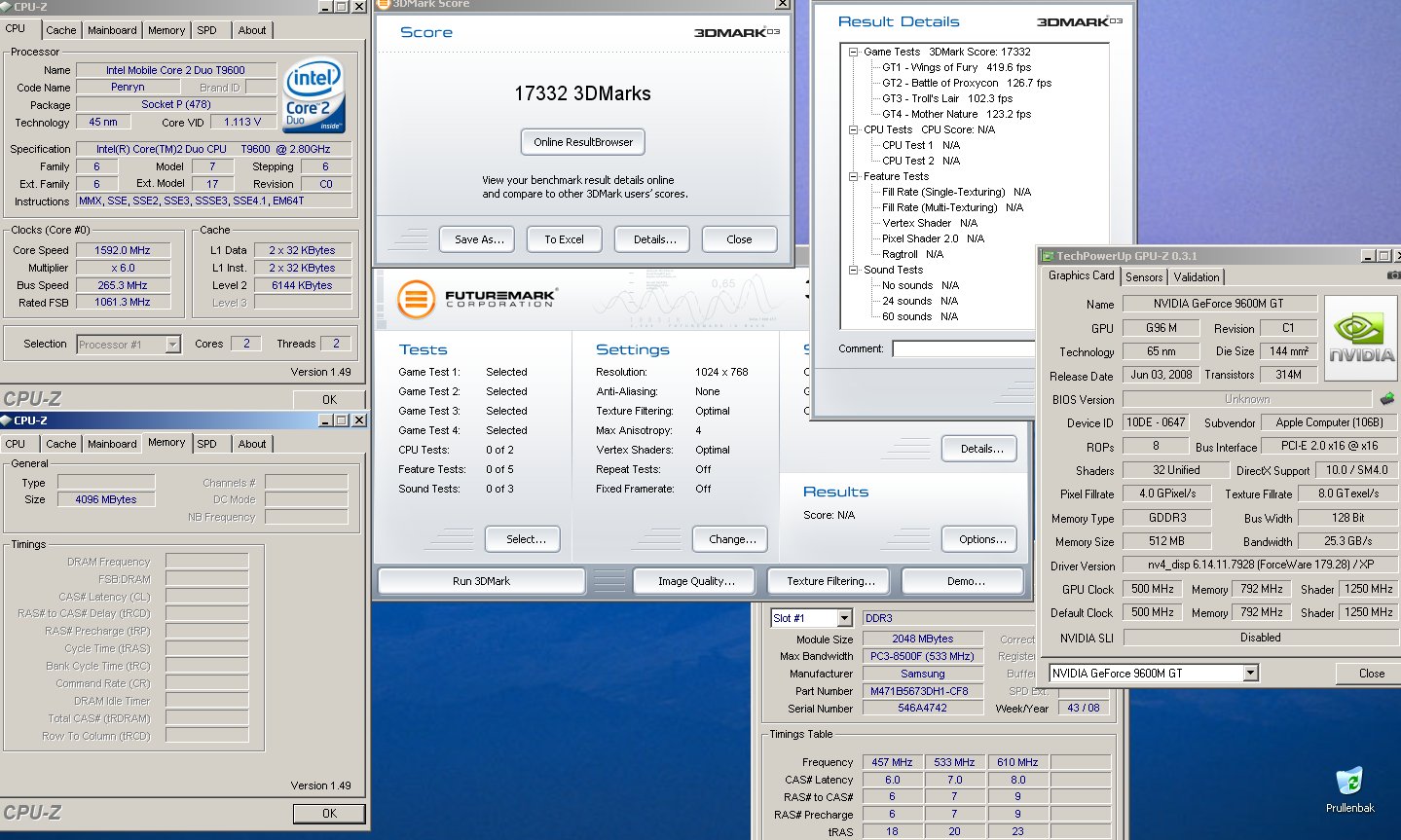Open the GeForce 9600M GT selector dropdown
The width and height of the screenshot is (1401, 840).
click(x=1251, y=673)
